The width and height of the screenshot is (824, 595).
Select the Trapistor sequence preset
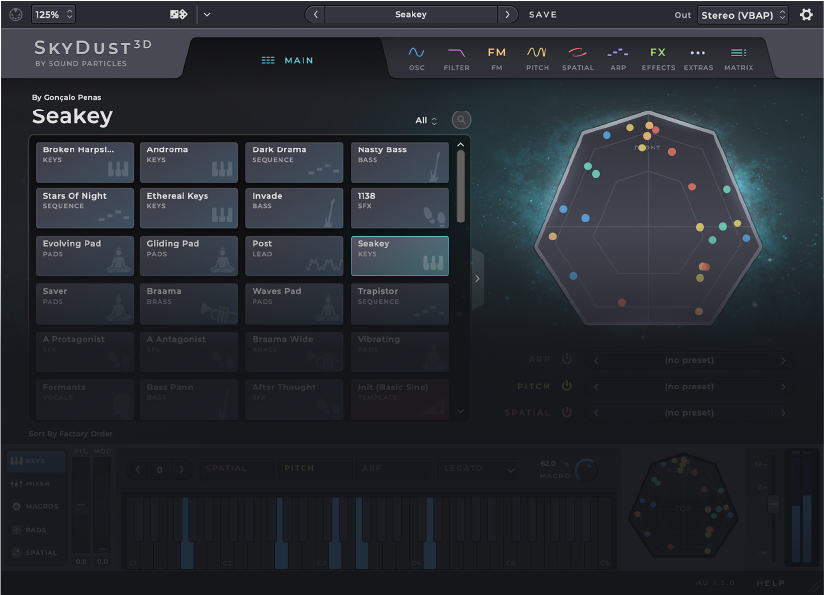click(x=399, y=304)
